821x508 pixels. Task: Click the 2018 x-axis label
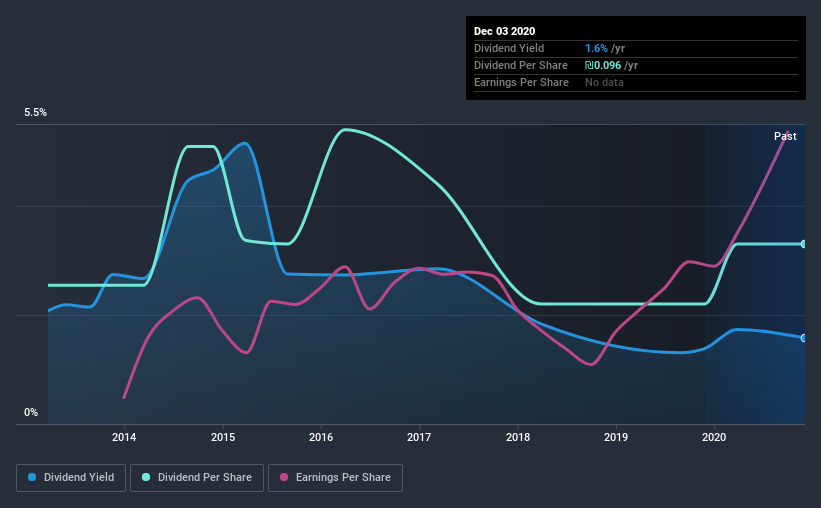(518, 437)
